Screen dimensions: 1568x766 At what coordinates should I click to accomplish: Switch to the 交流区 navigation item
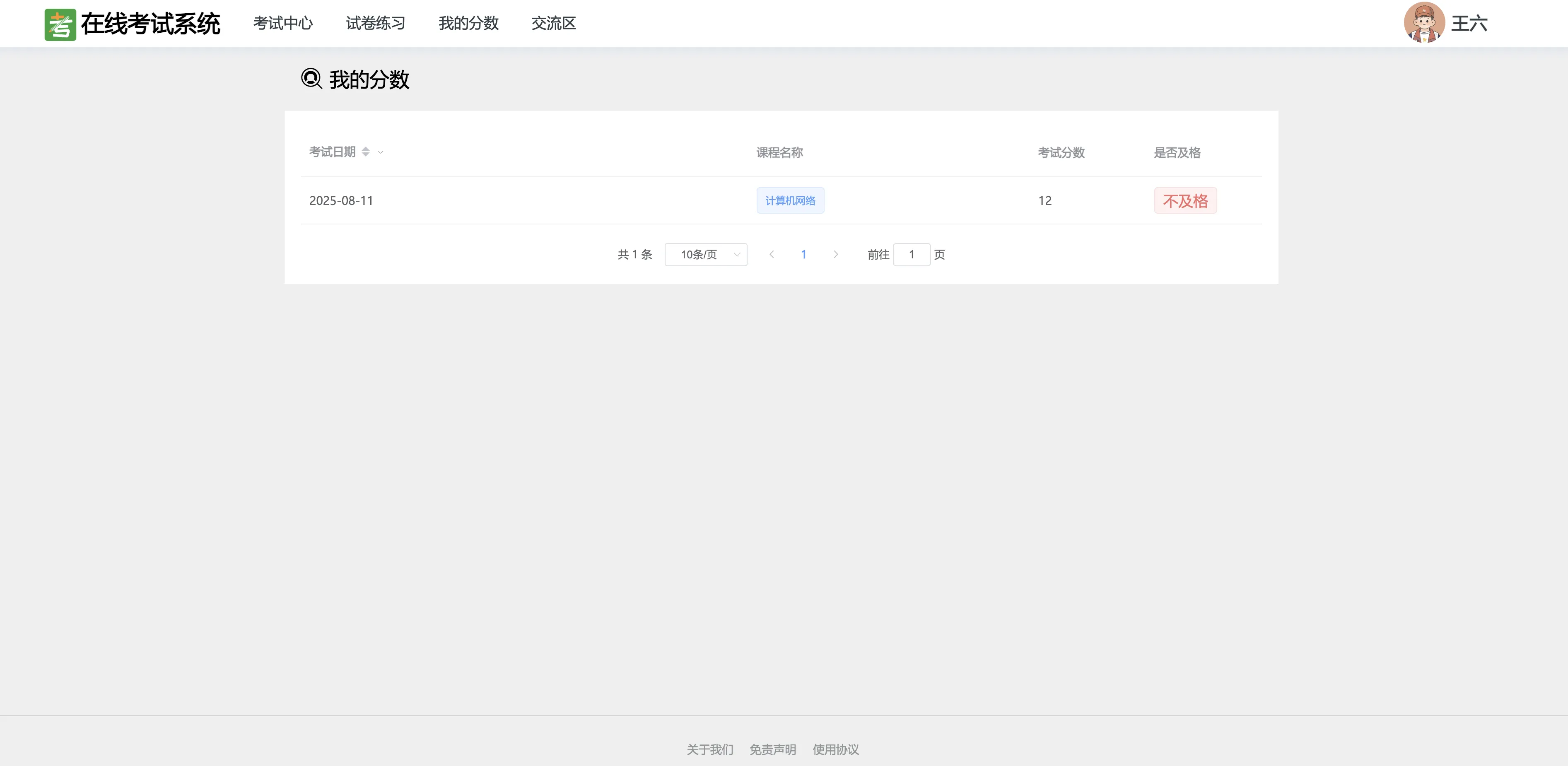click(553, 24)
